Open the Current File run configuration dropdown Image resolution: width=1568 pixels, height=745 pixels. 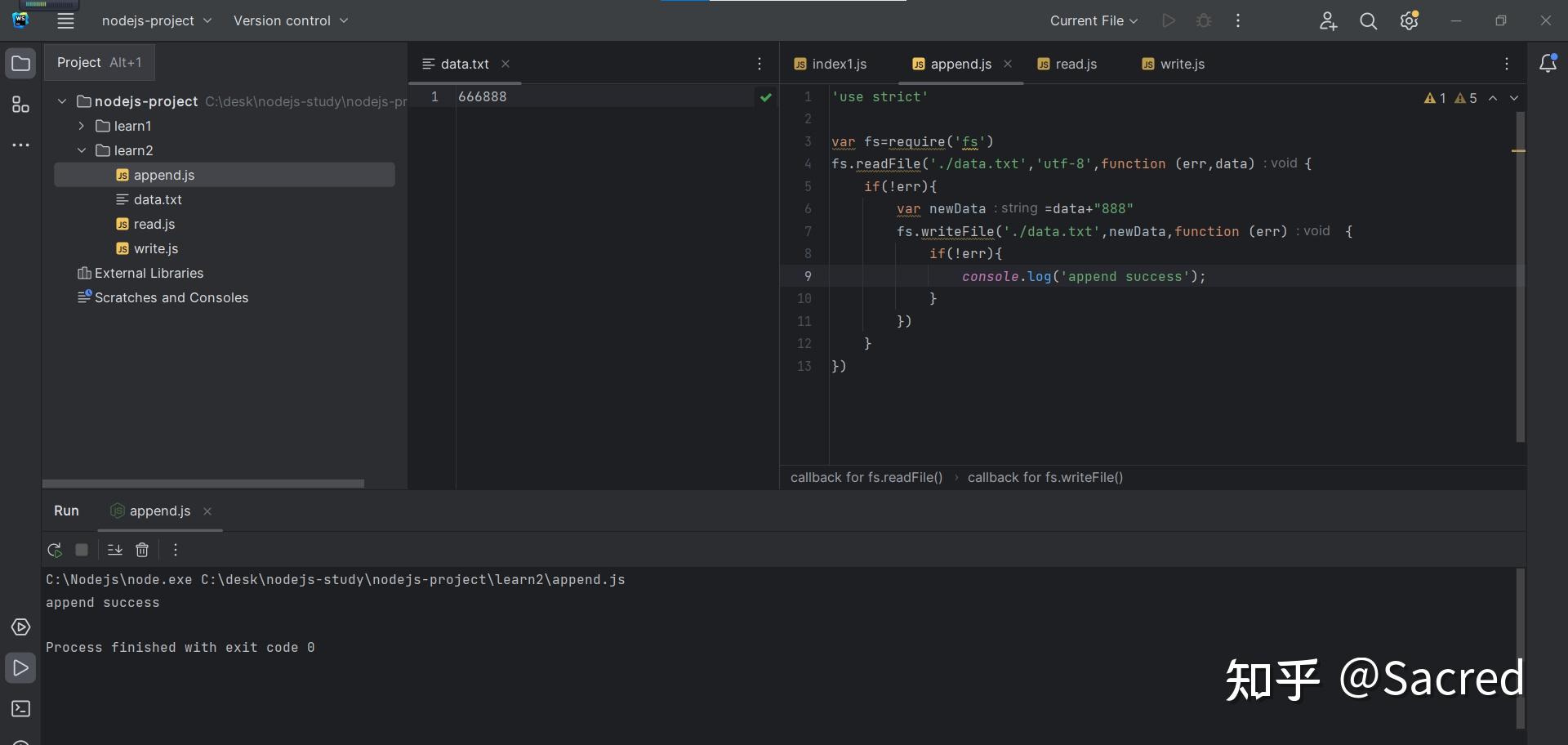coord(1093,21)
